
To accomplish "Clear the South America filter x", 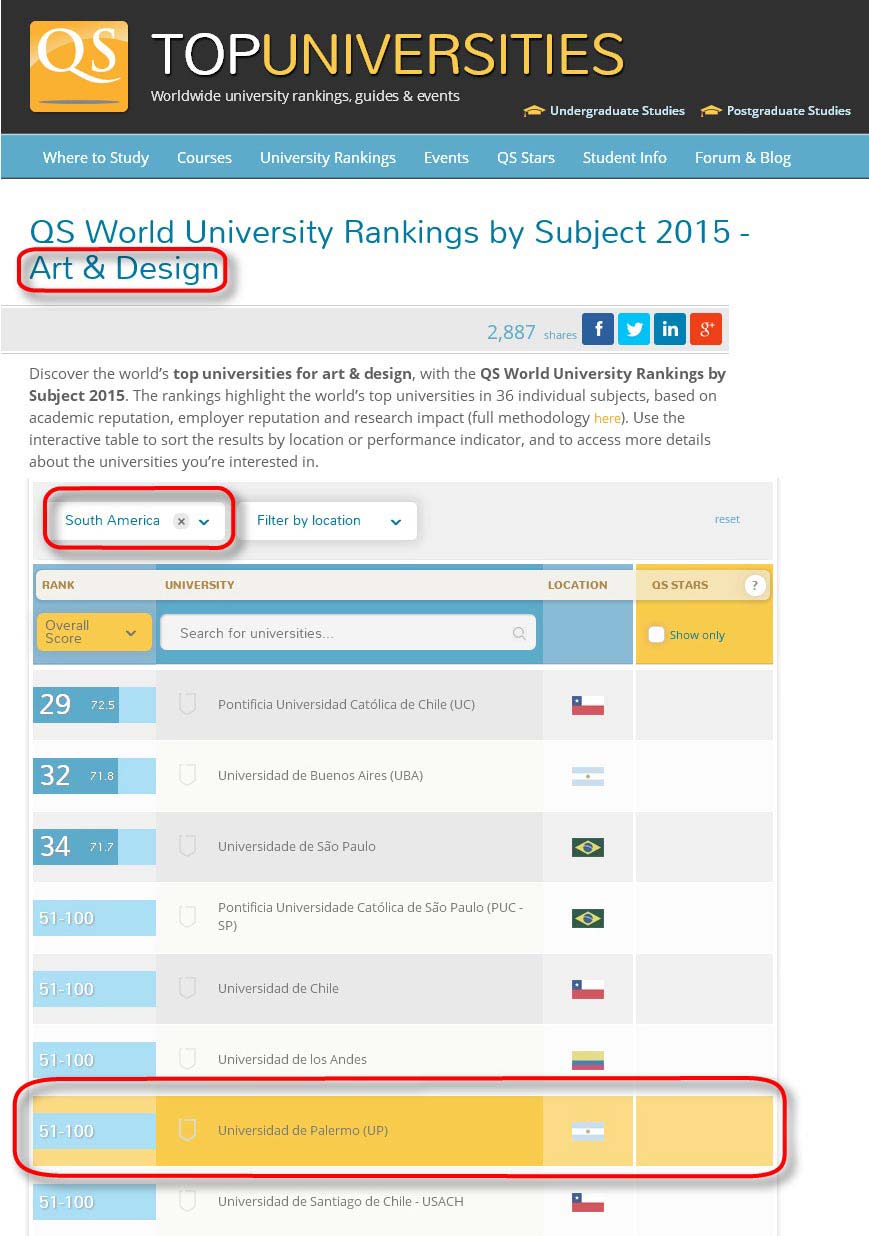I will point(181,521).
